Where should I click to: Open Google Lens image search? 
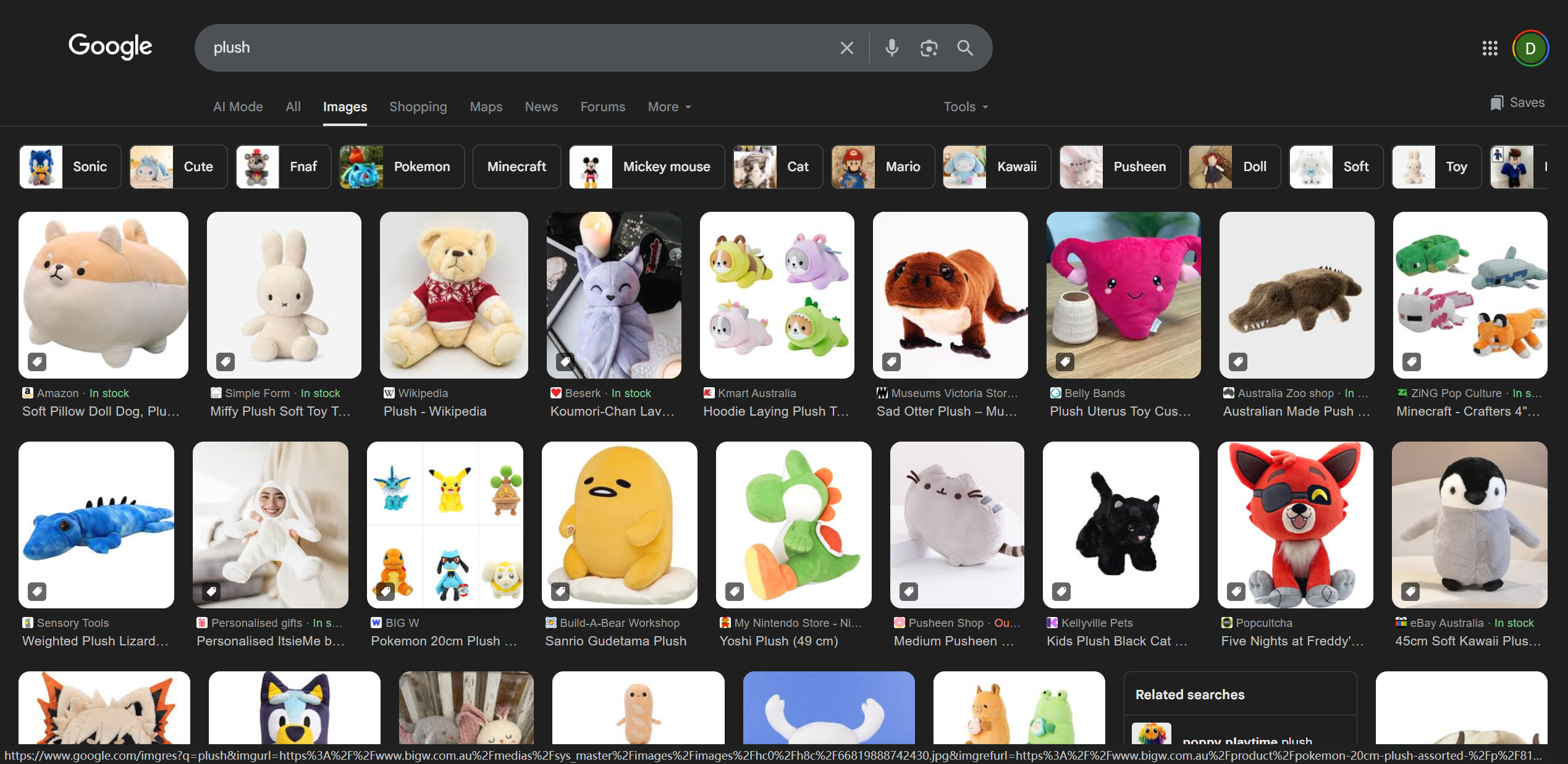click(929, 48)
